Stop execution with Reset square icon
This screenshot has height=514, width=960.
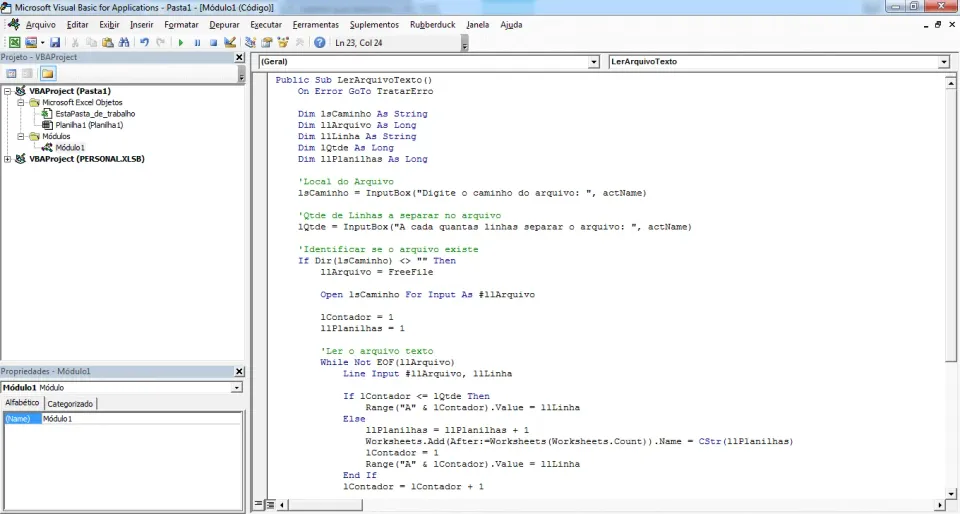213,42
